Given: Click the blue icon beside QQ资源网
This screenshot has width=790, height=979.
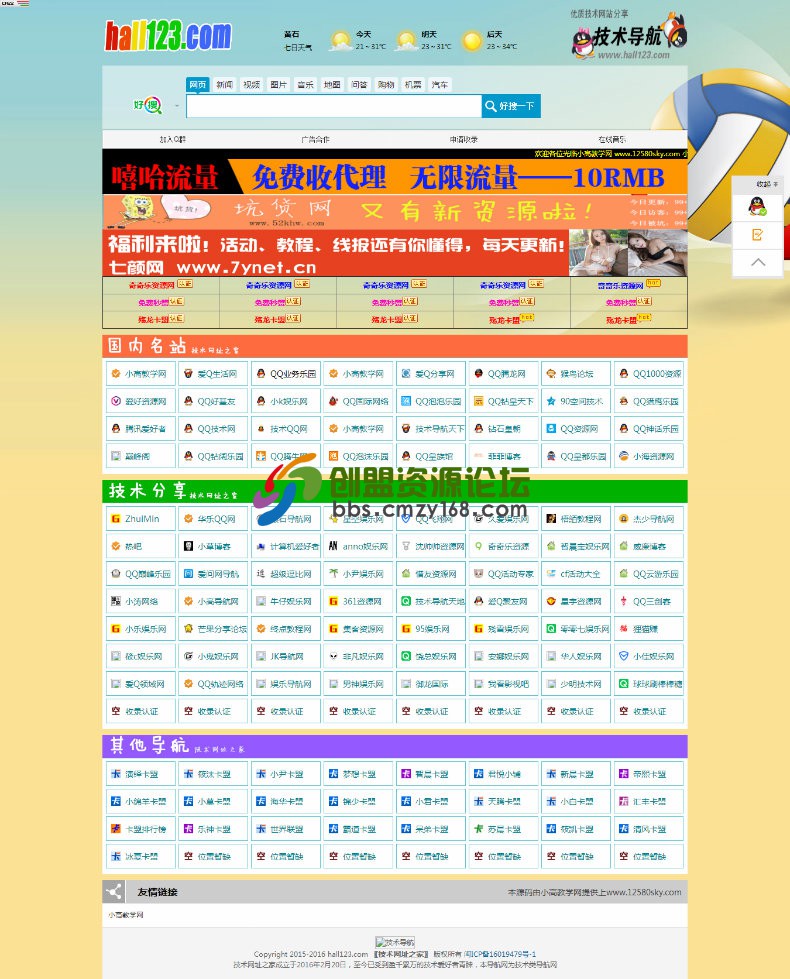Looking at the screenshot, I should coord(551,428).
